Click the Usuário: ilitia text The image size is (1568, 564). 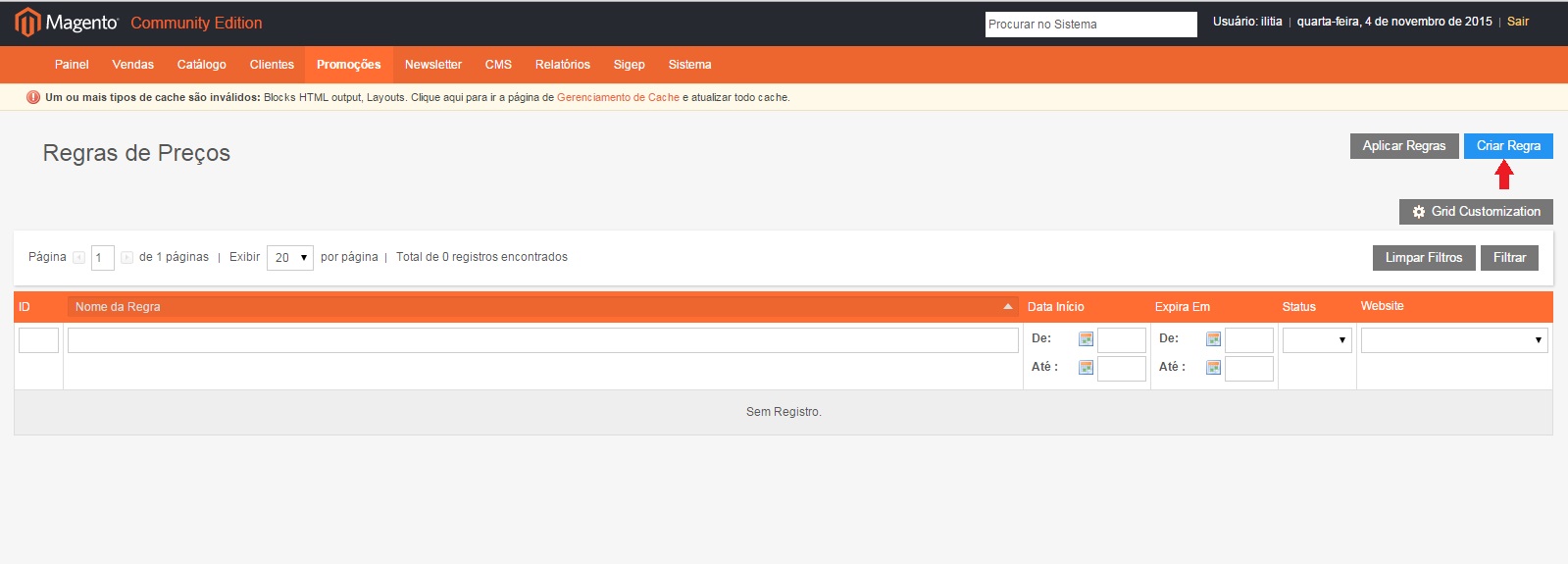pos(1247,22)
